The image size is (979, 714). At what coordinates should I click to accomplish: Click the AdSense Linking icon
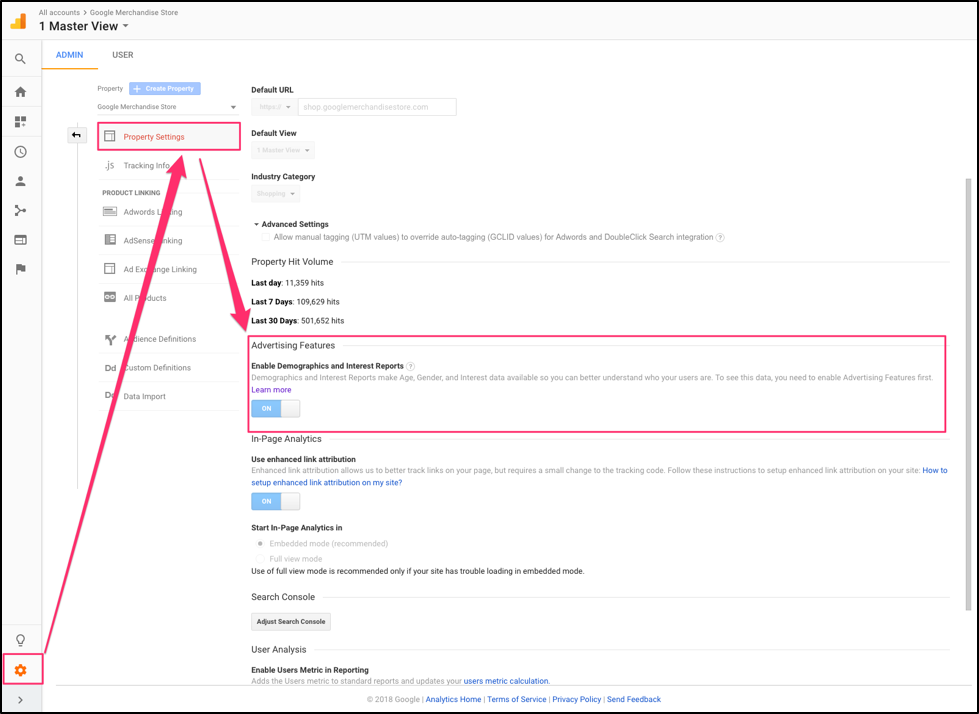click(110, 240)
